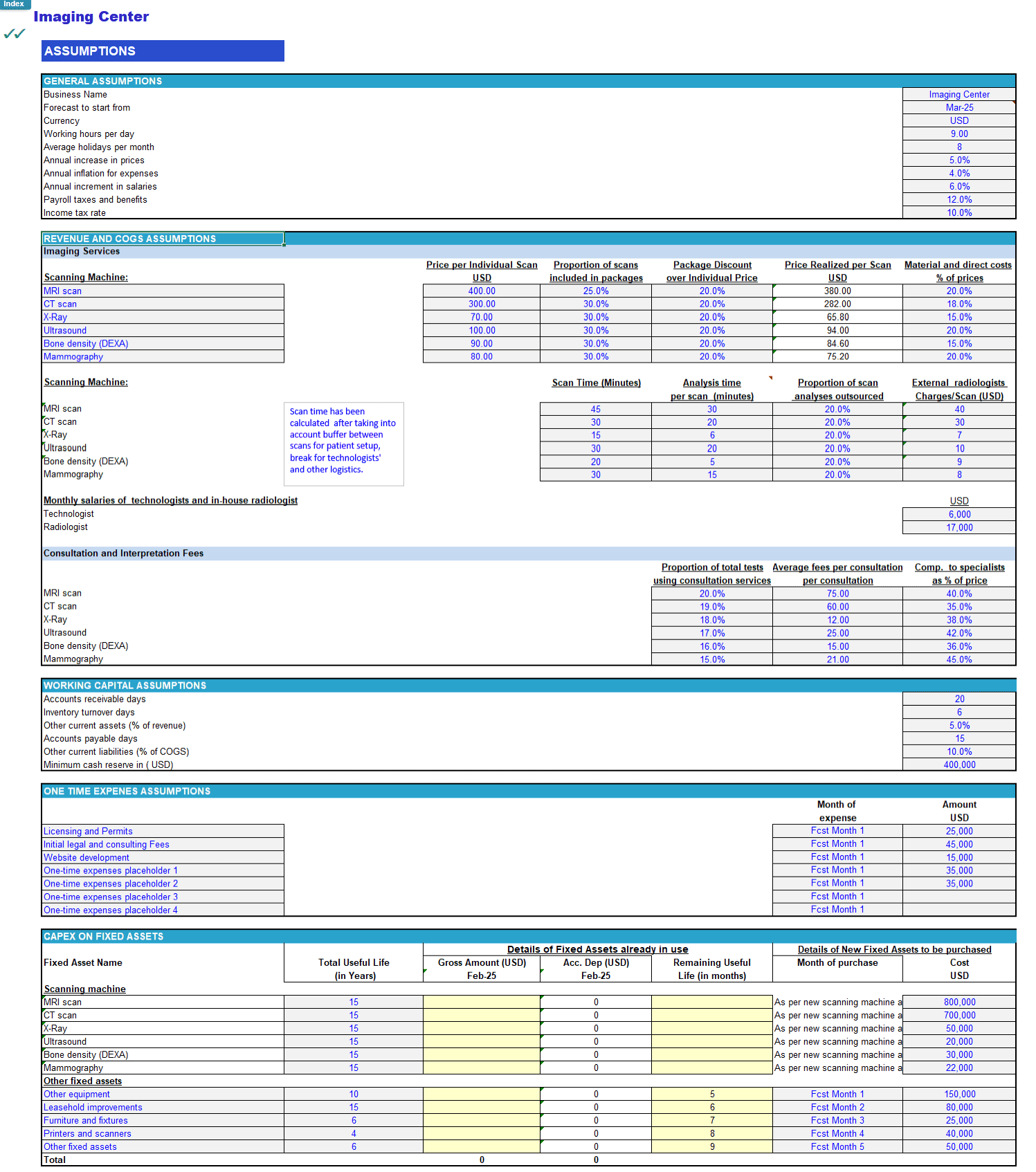Open month dropdown for Licensing and Permits
Image resolution: width=1036 pixels, height=1172 pixels.
click(x=837, y=831)
